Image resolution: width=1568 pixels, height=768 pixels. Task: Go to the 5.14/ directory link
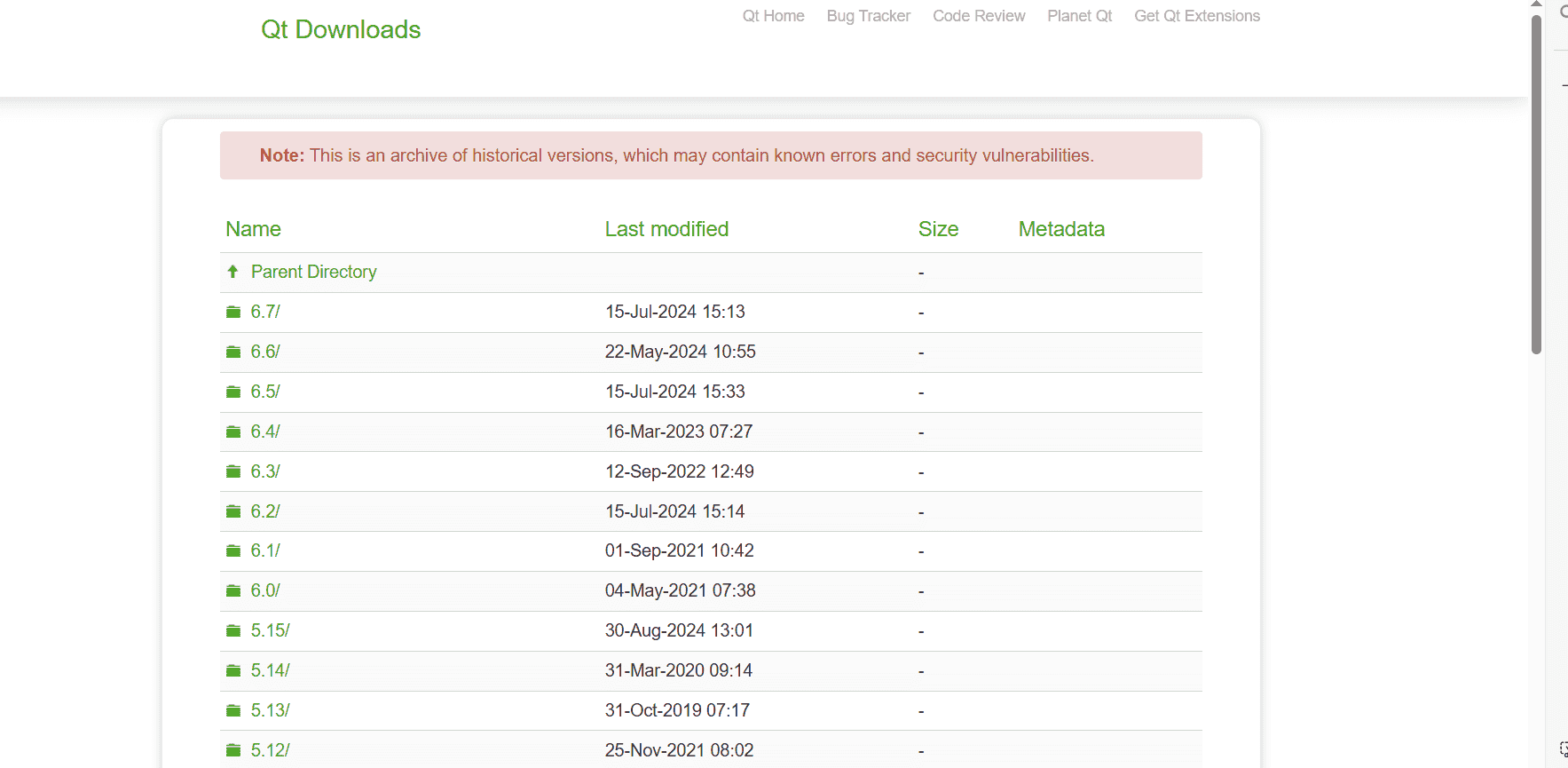pyautogui.click(x=270, y=670)
